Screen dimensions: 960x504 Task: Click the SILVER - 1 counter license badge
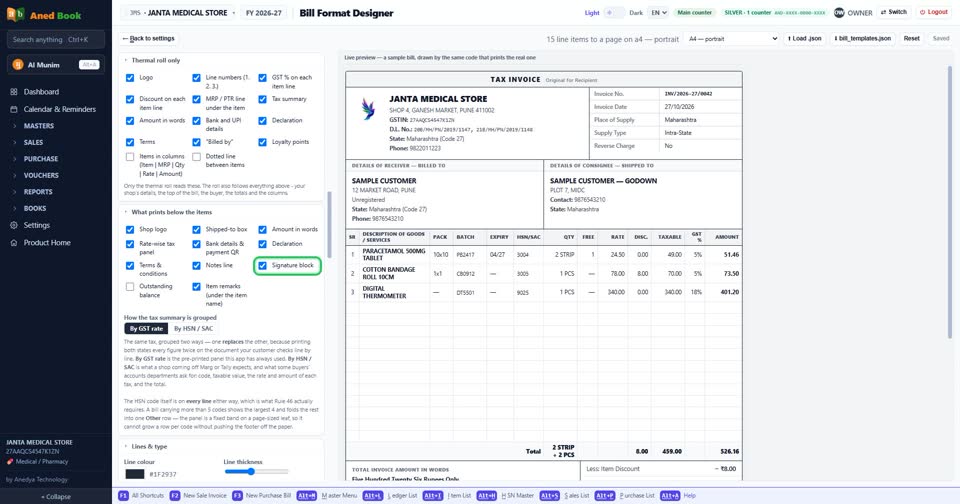pyautogui.click(x=774, y=12)
